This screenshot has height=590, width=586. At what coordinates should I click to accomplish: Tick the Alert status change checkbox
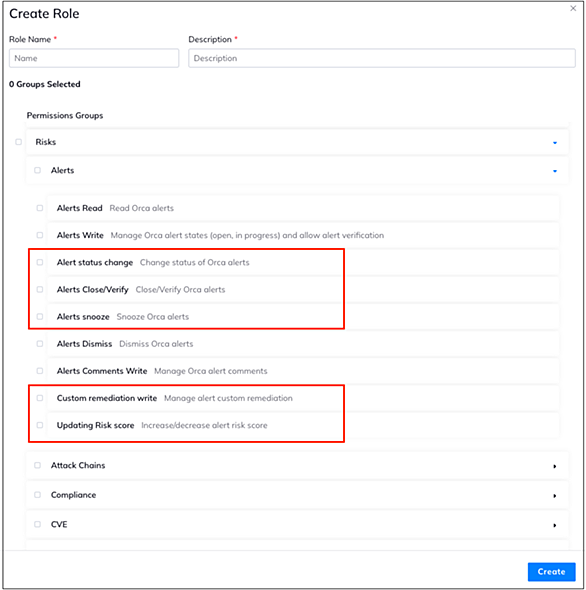(x=40, y=262)
